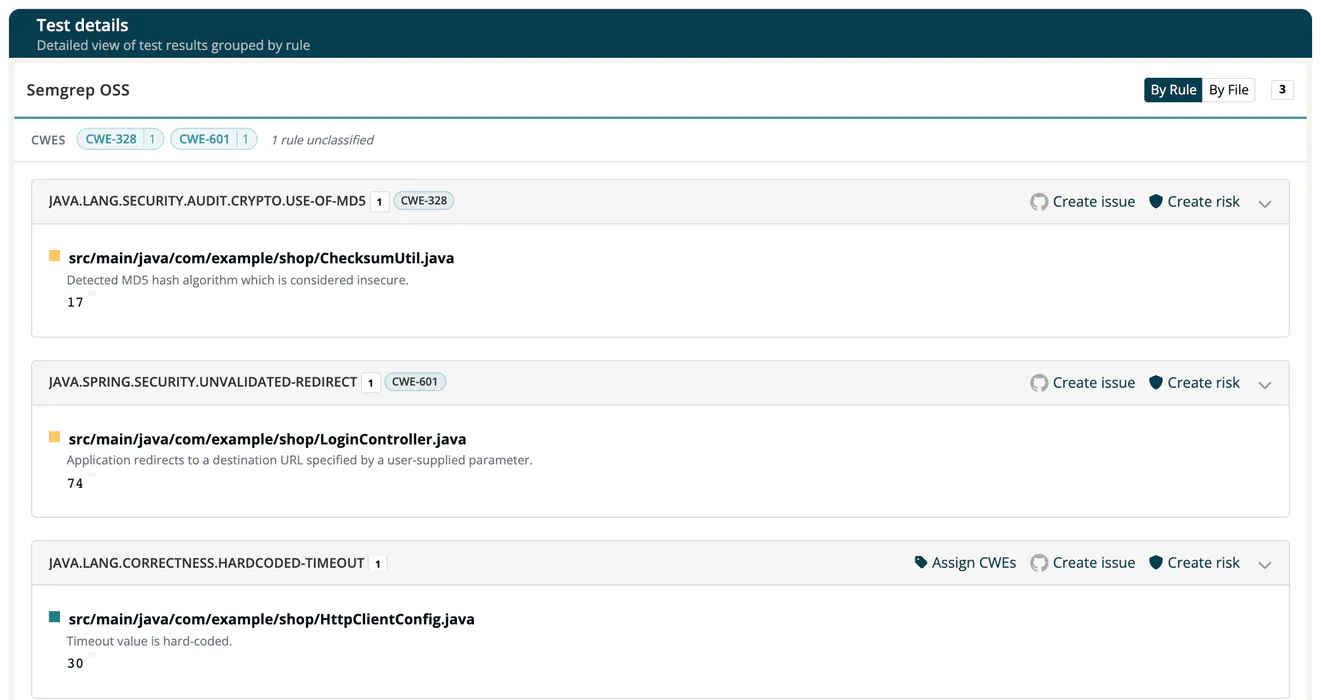
Task: Click CWE-601 badge on UNVALIDATED-REDIRECT header
Action: (415, 381)
